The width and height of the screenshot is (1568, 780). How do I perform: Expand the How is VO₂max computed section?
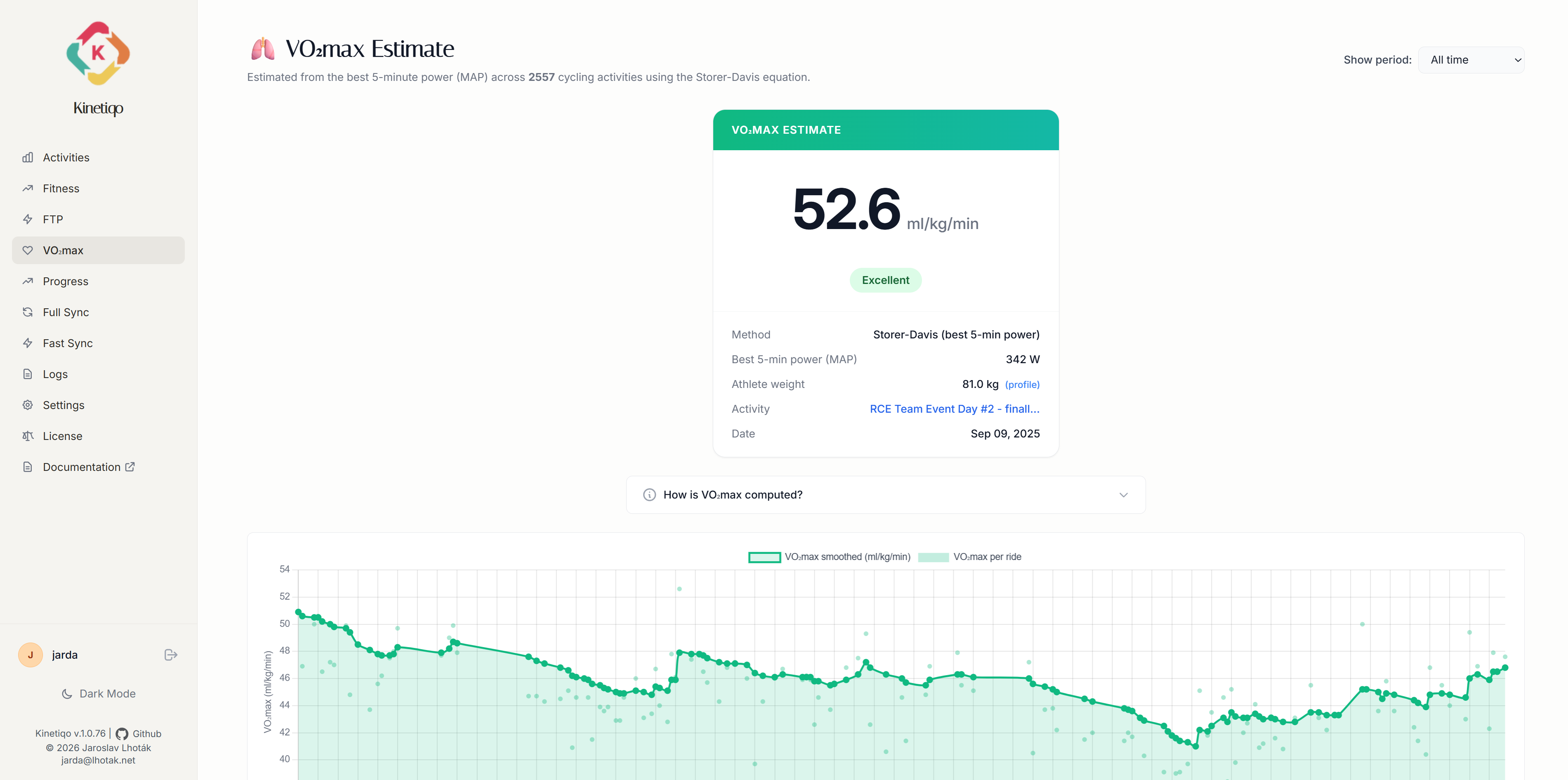click(886, 495)
